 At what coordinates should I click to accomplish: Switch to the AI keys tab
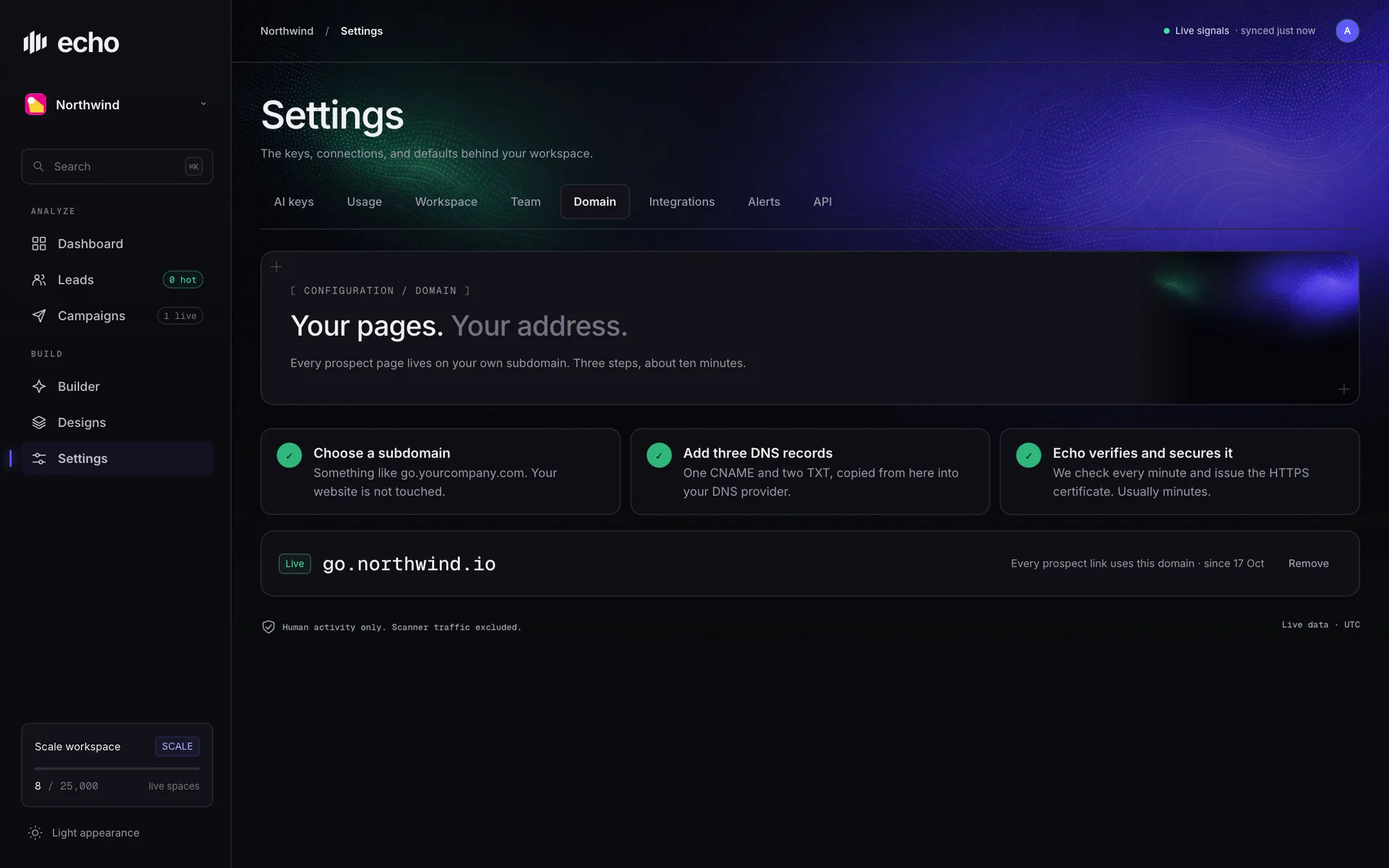click(x=294, y=201)
